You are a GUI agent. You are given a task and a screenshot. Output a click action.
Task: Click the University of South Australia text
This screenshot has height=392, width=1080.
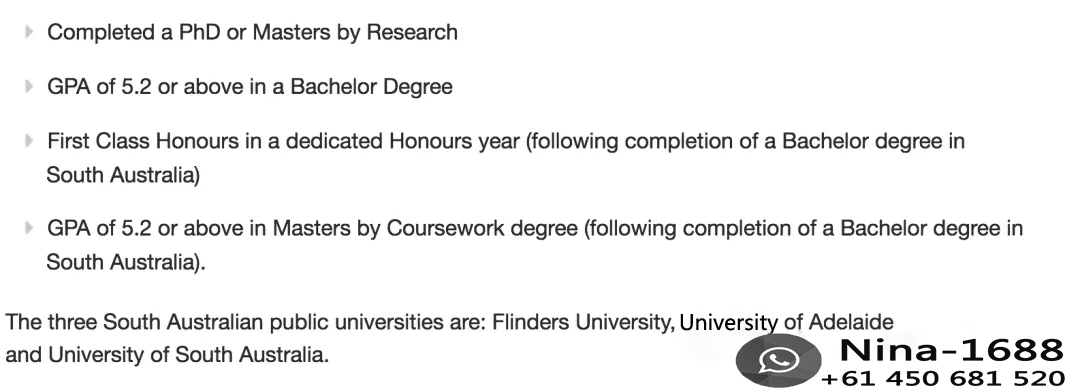coord(186,355)
